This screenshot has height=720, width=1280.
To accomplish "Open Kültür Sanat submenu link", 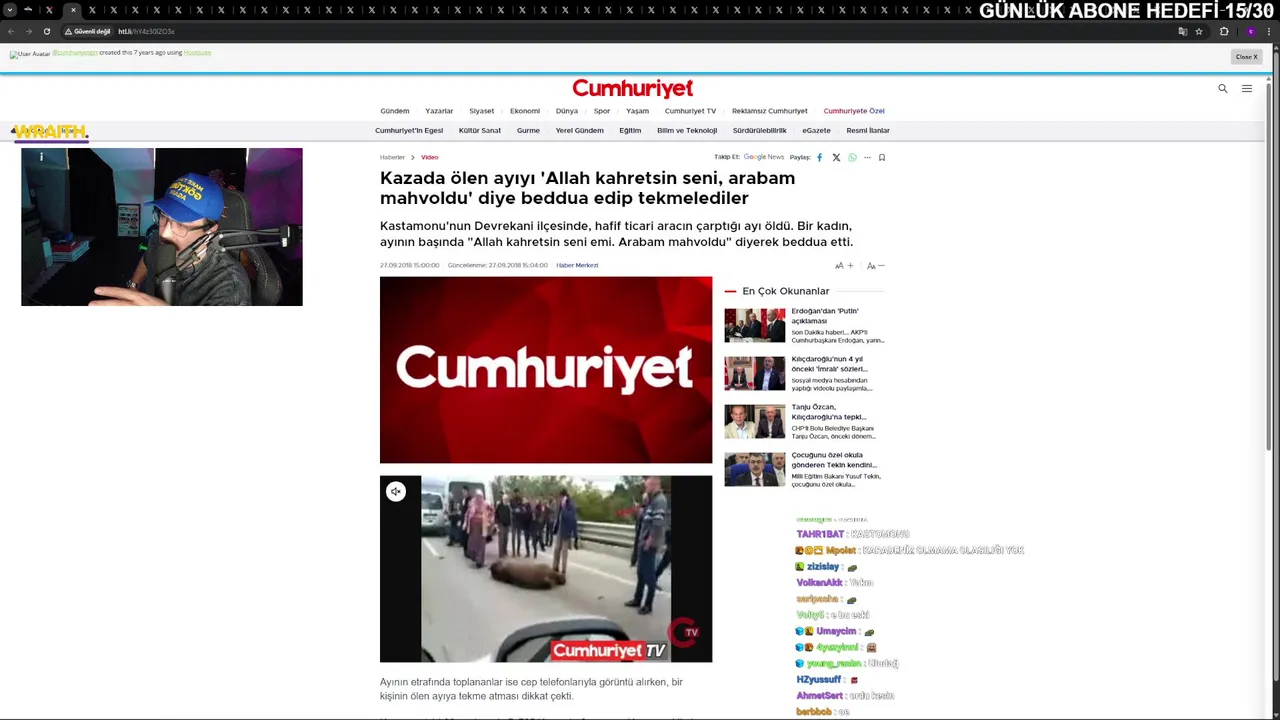I will (480, 131).
